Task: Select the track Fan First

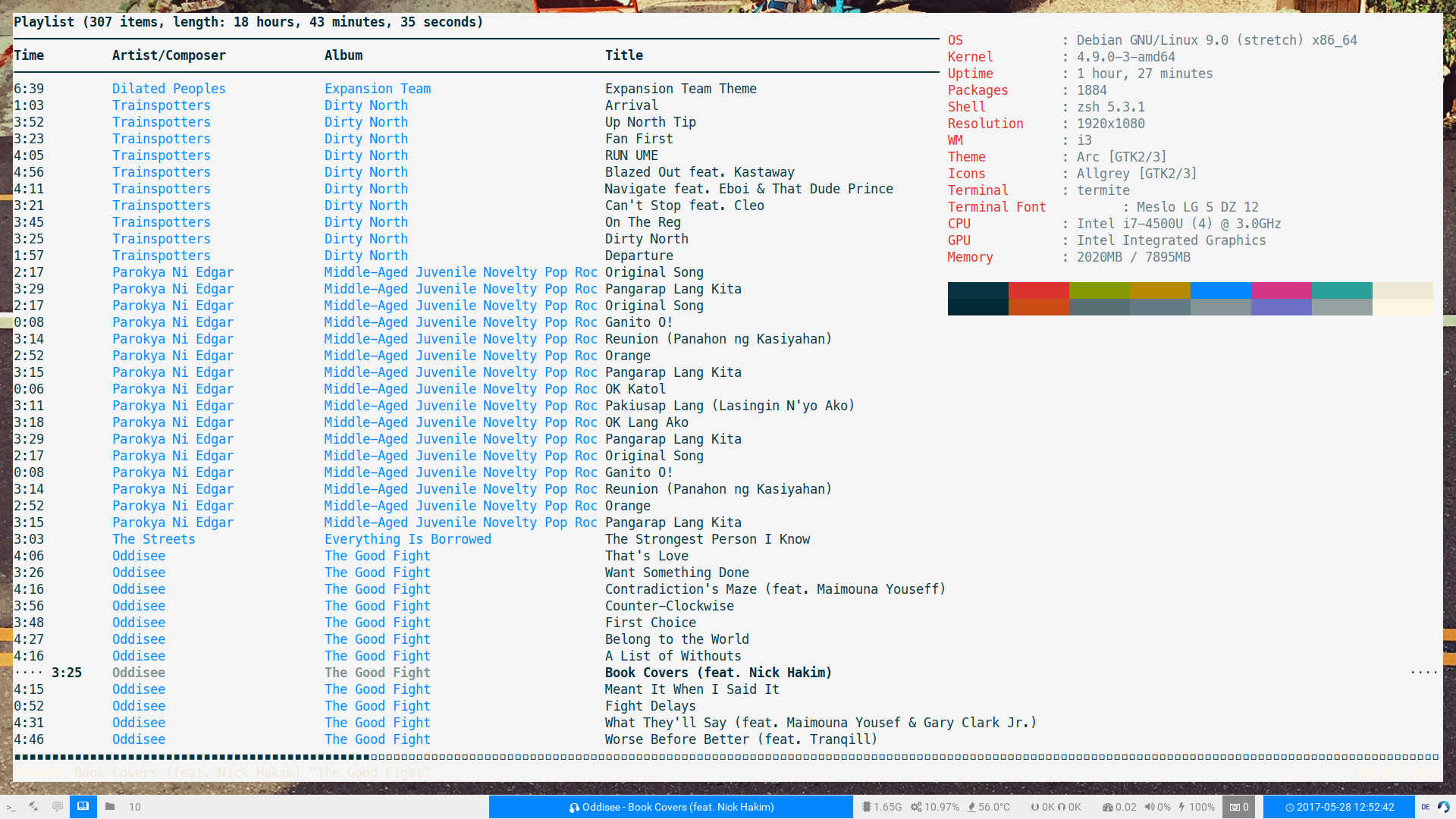Action: tap(639, 139)
